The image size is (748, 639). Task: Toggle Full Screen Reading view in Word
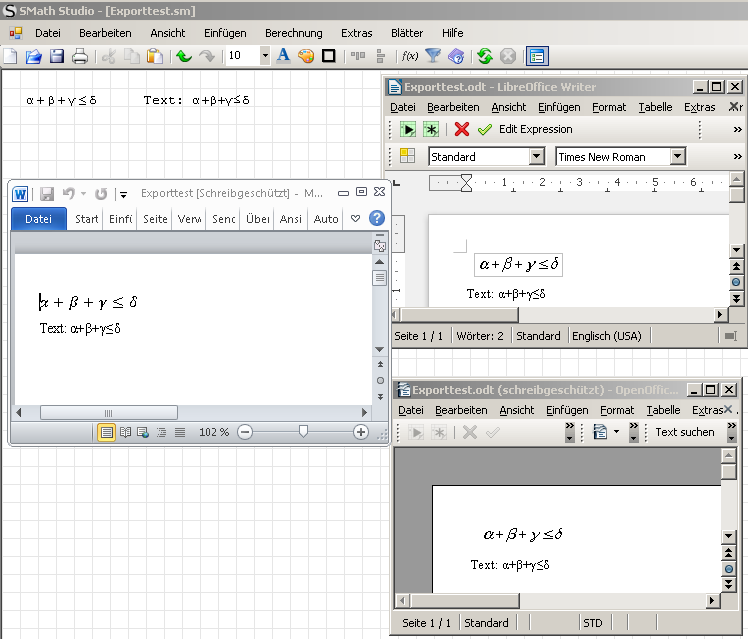[125, 432]
